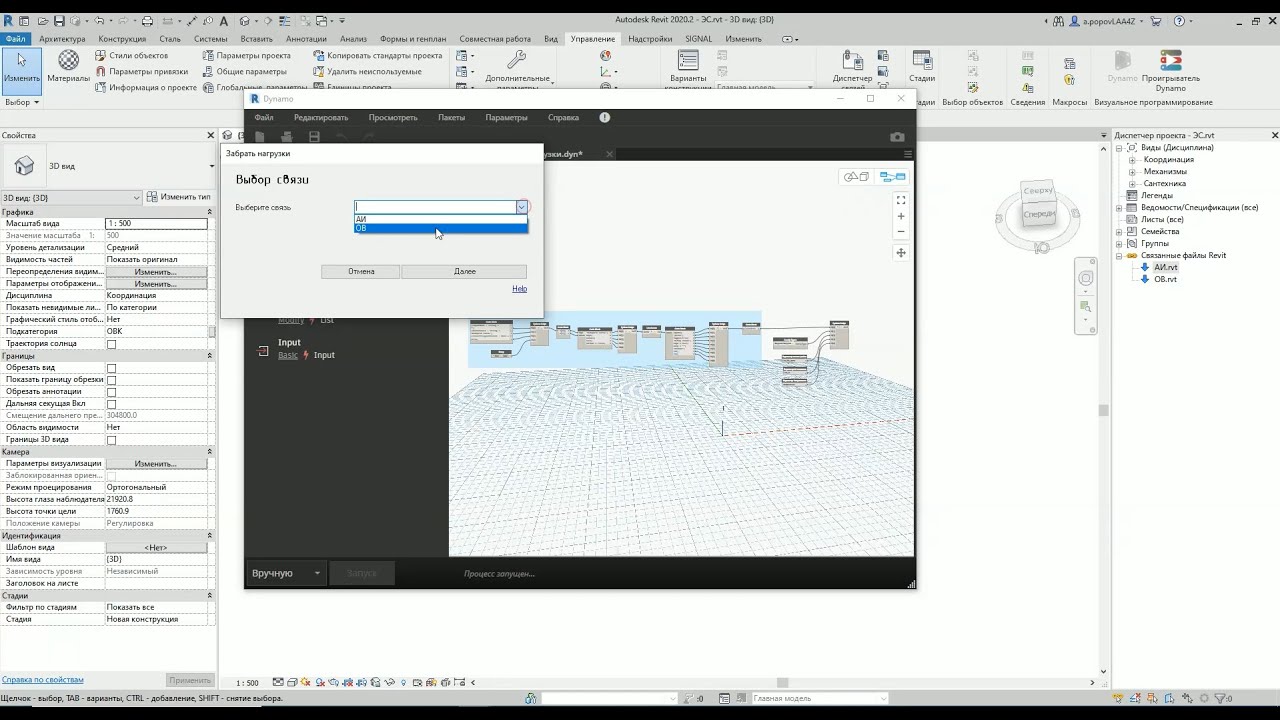Toggle Показать границу обрезки checkbox

click(111, 380)
